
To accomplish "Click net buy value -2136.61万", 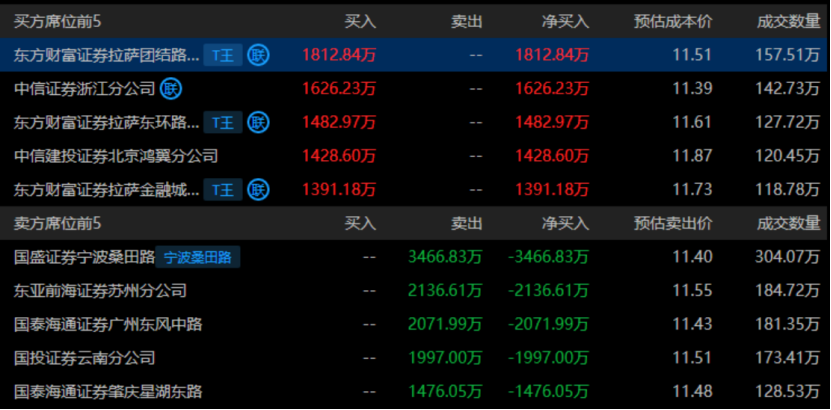I will pos(549,291).
